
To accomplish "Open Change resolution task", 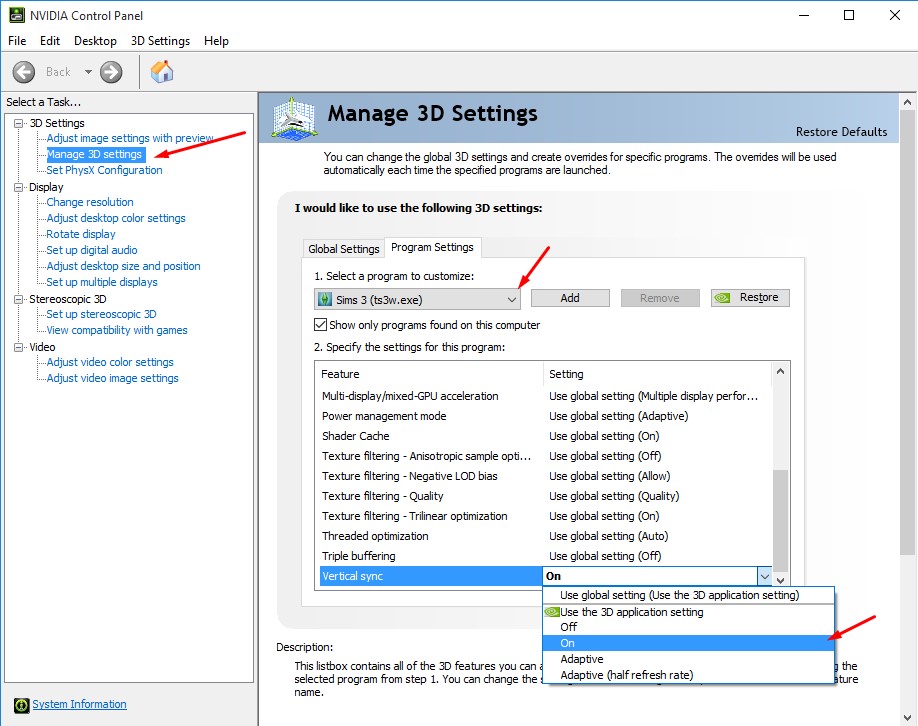I will pyautogui.click(x=90, y=202).
